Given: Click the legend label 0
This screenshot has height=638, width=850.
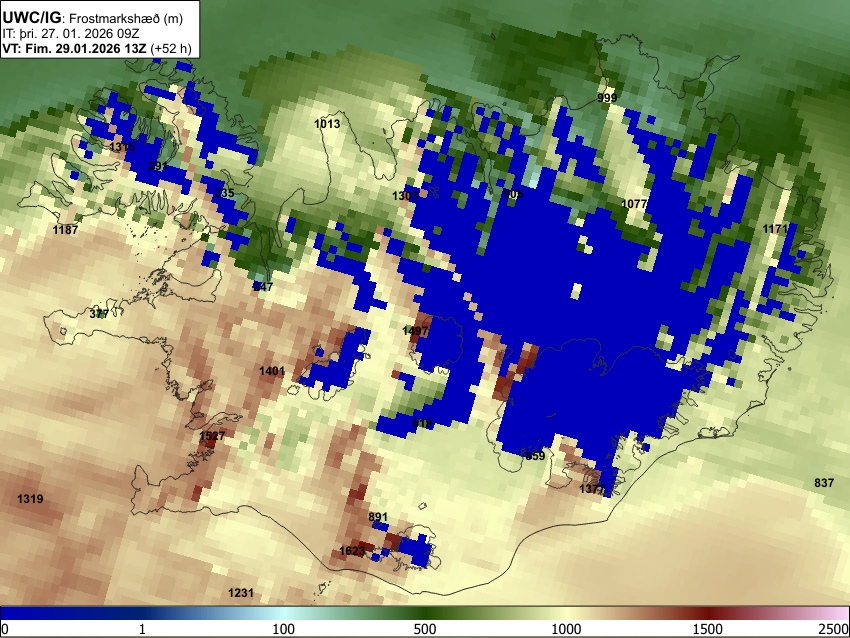Looking at the screenshot, I should pos(5,629).
